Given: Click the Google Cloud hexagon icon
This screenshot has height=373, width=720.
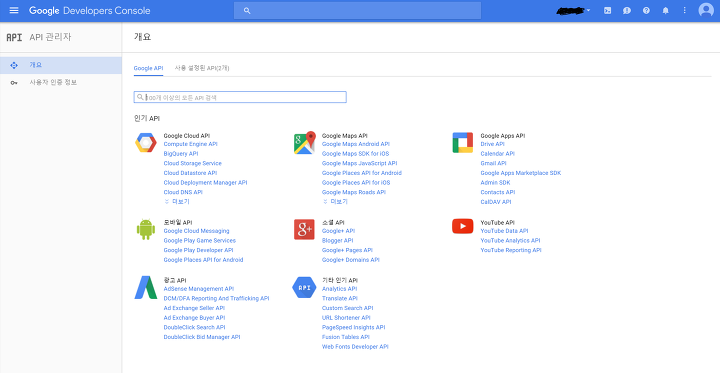Looking at the screenshot, I should [146, 143].
